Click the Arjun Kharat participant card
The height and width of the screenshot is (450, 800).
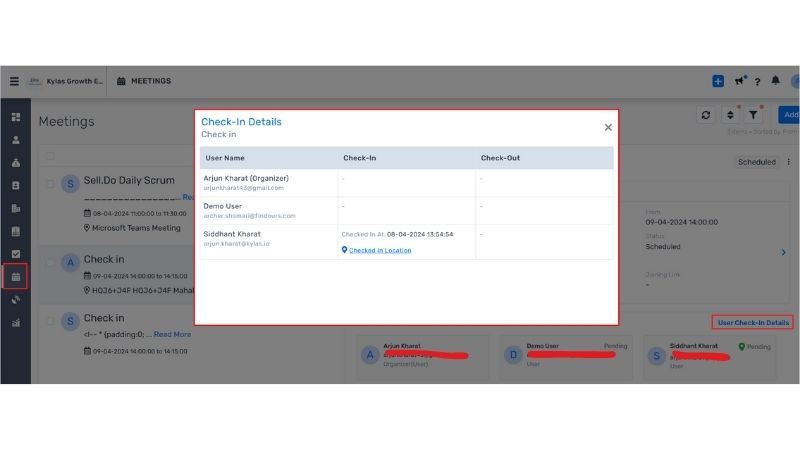click(422, 357)
